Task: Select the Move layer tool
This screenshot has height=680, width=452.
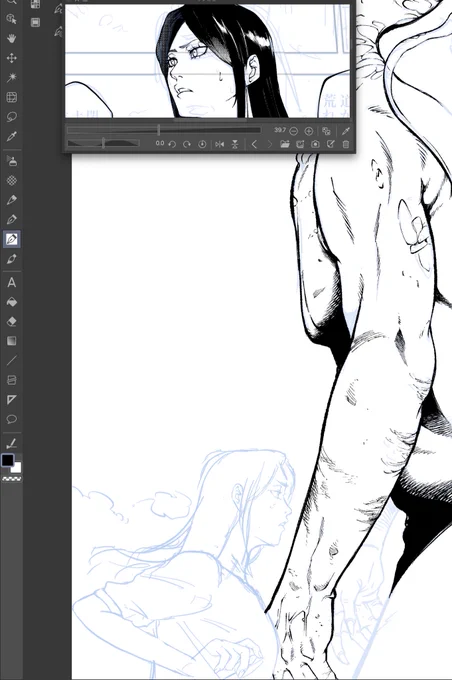Action: (12, 58)
